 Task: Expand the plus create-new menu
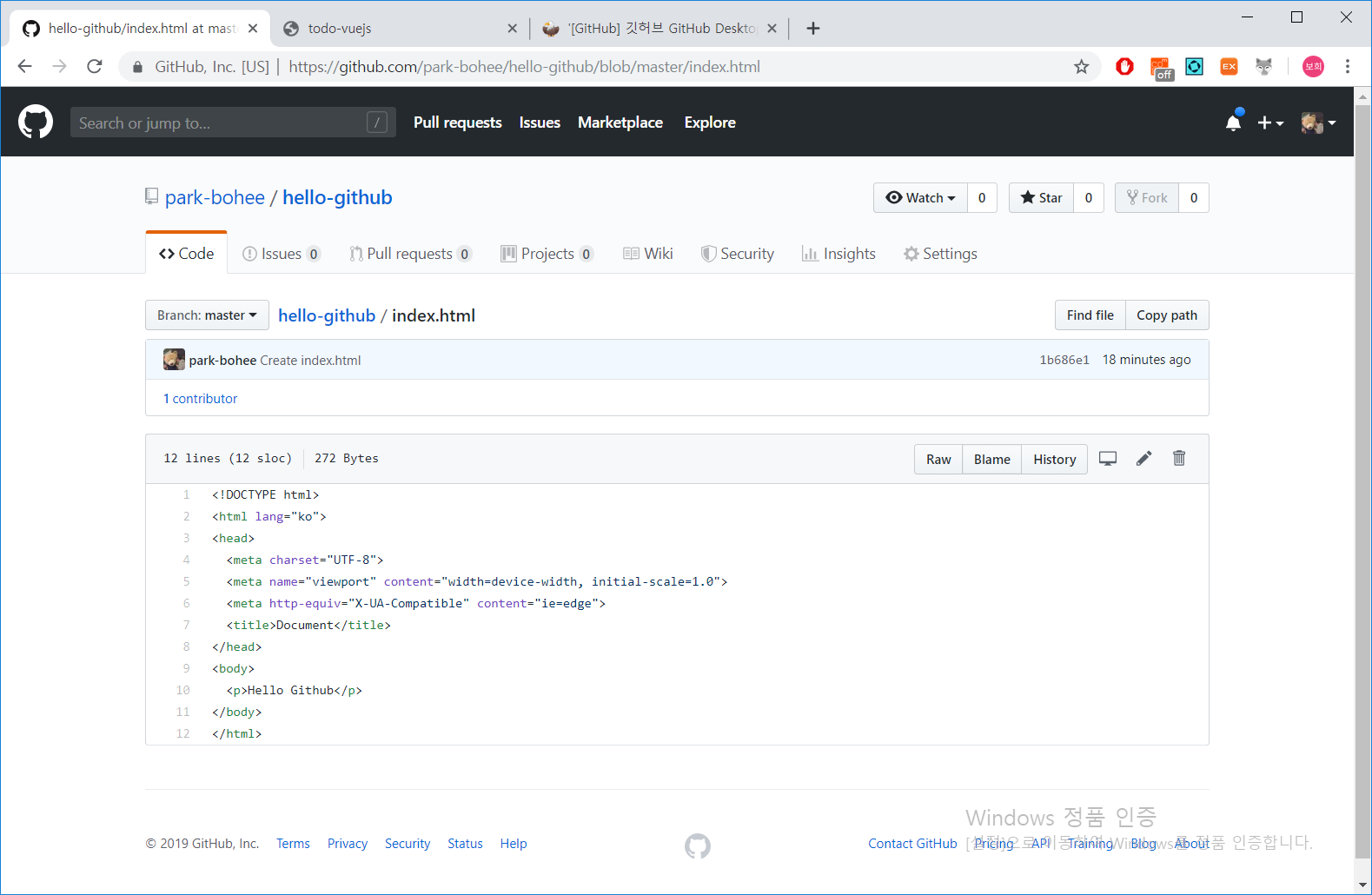pos(1270,123)
